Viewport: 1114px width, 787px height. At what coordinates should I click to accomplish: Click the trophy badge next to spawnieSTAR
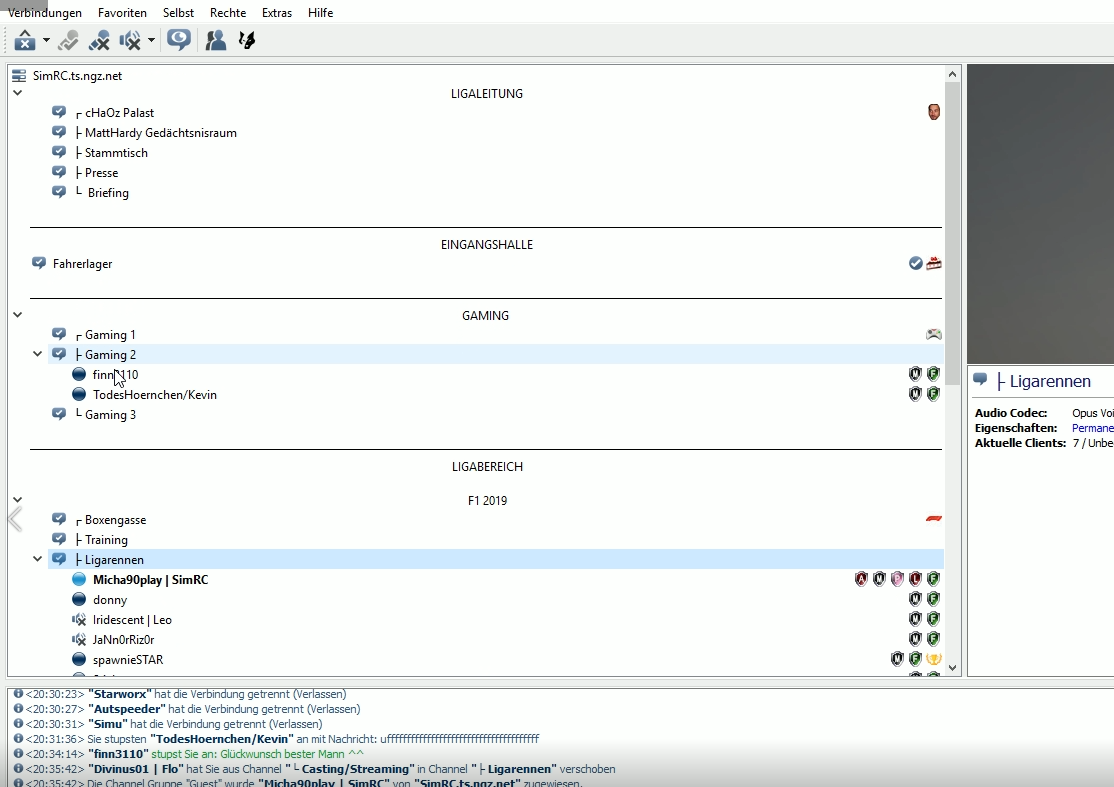pyautogui.click(x=934, y=659)
